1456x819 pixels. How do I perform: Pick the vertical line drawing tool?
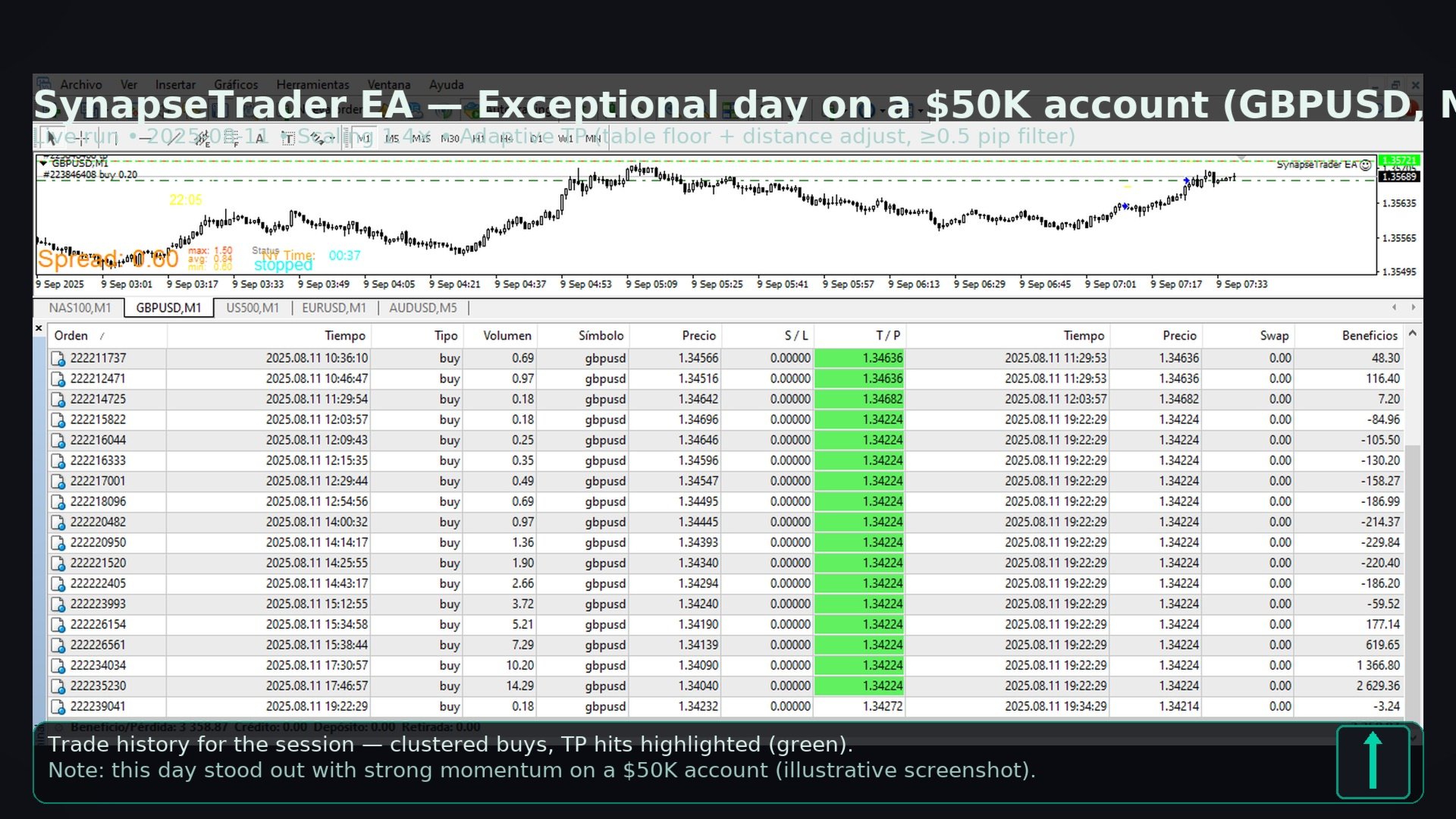115,138
